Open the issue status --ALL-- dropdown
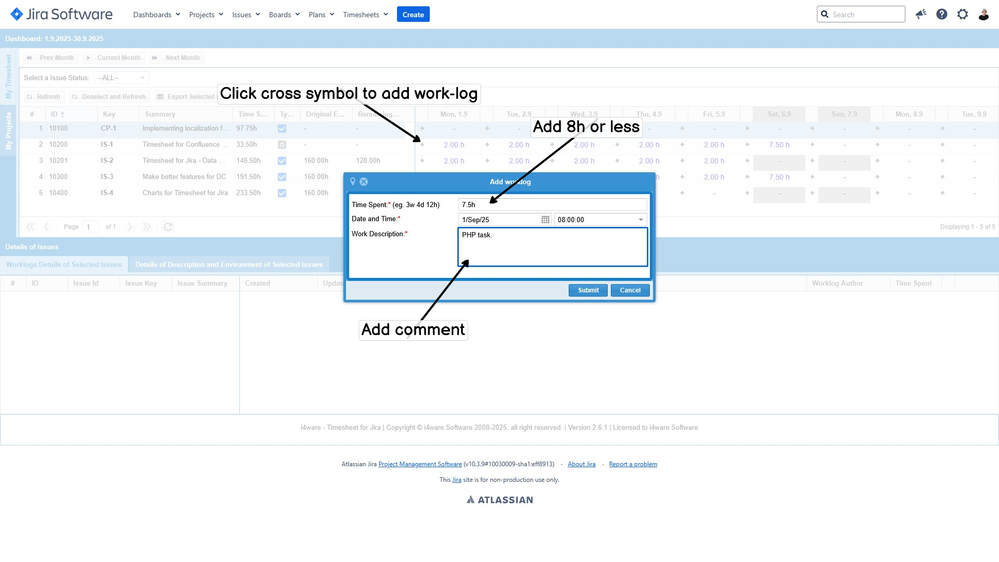The width and height of the screenshot is (999, 562). 121,78
